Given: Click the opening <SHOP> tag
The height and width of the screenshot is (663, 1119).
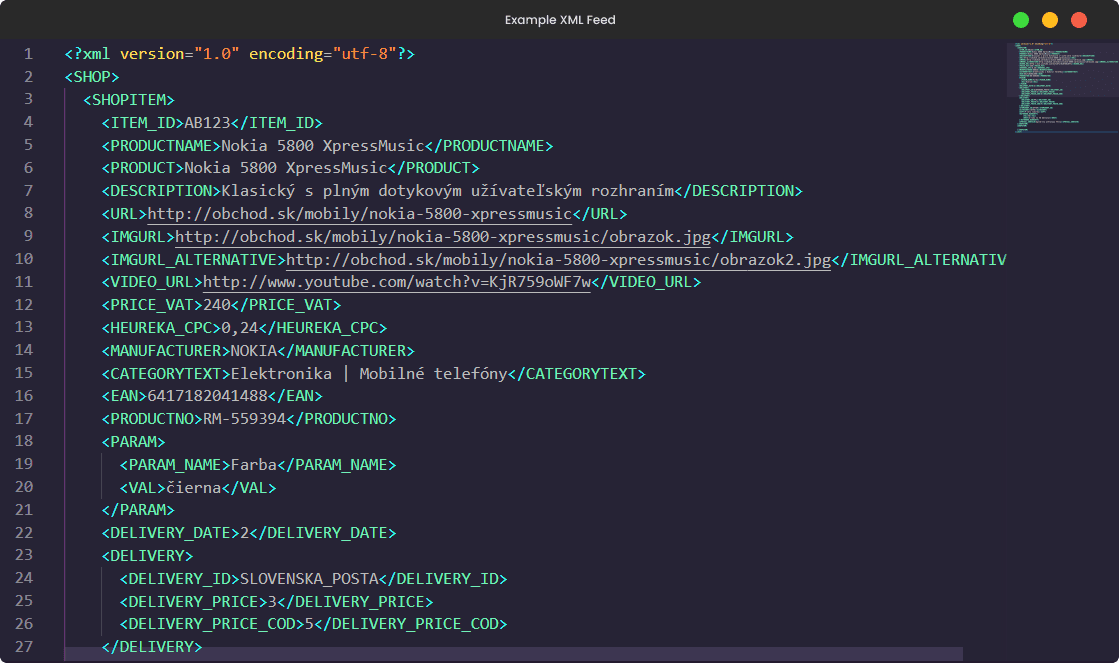Looking at the screenshot, I should 92,77.
